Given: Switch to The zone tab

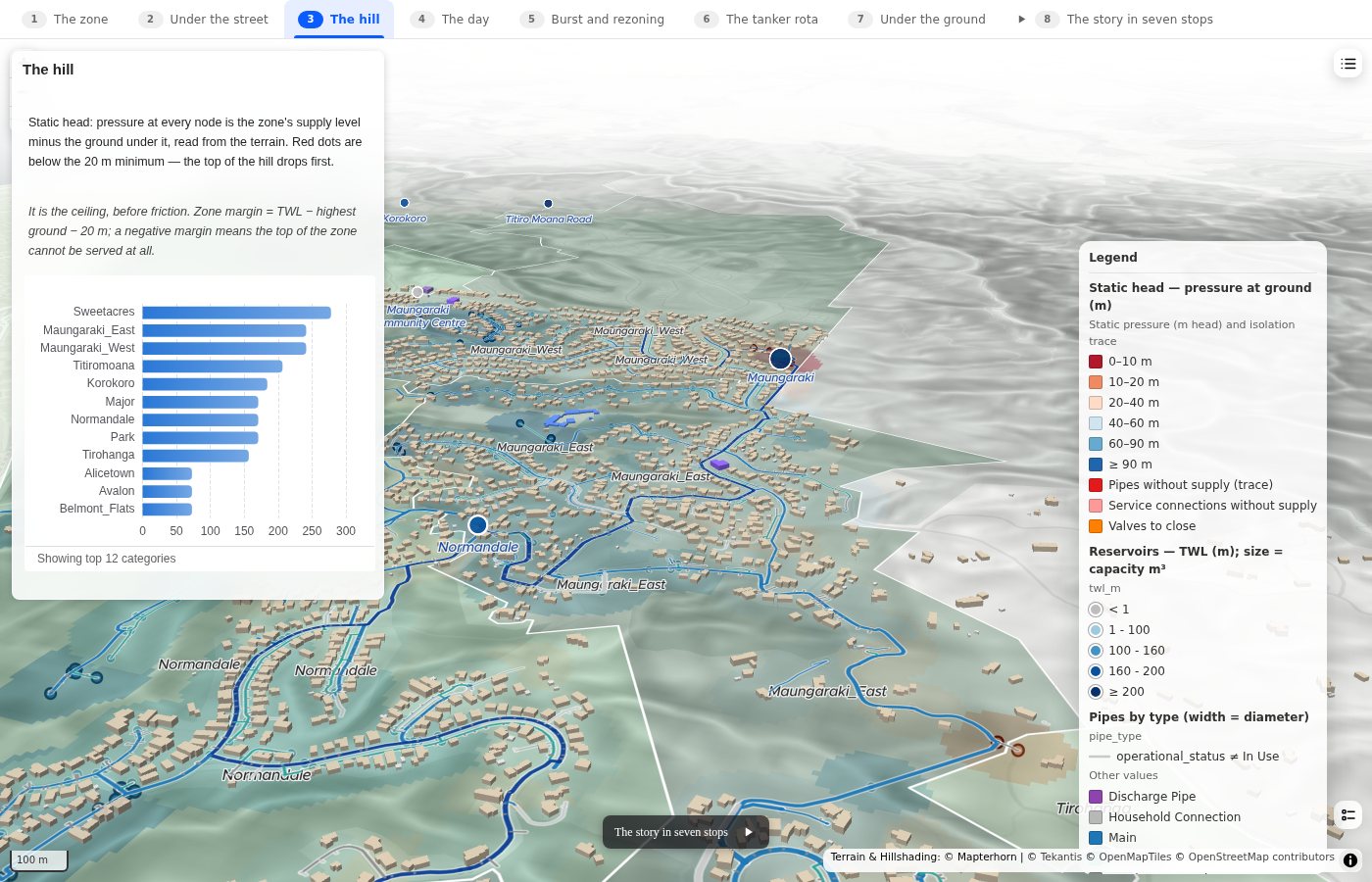Looking at the screenshot, I should click(66, 19).
